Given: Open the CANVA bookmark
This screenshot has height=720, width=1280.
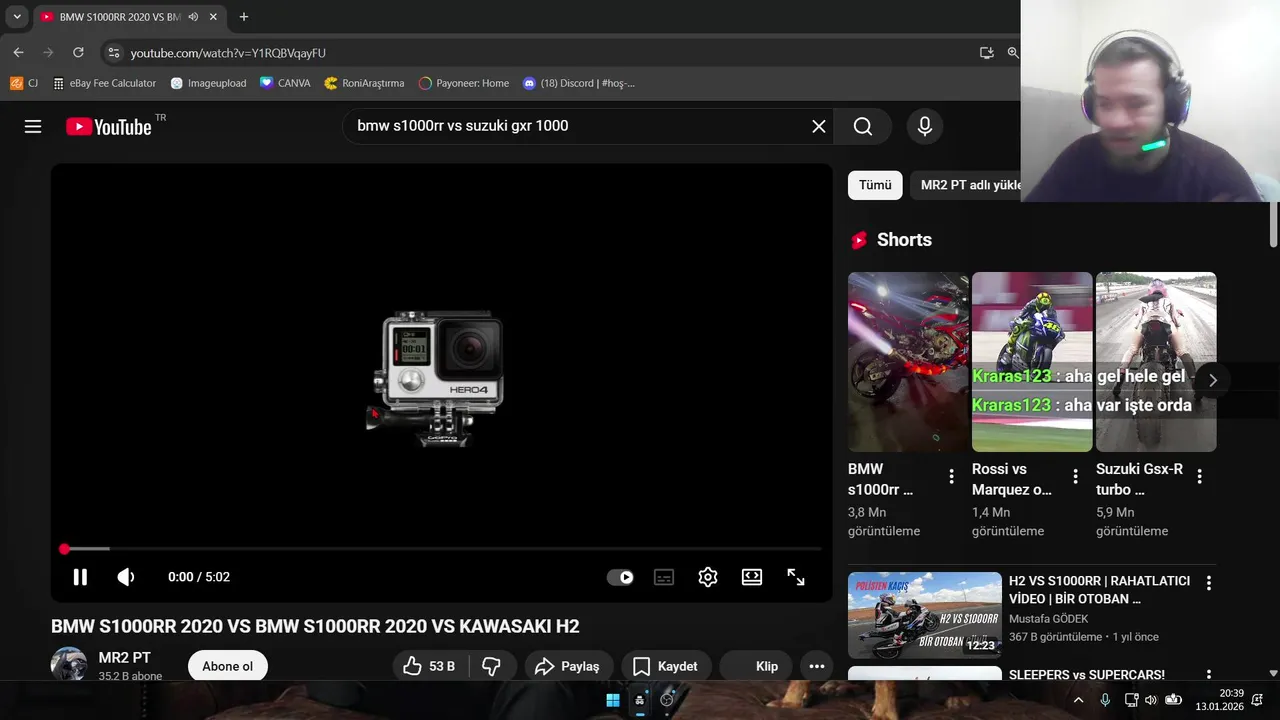Looking at the screenshot, I should pos(285,83).
